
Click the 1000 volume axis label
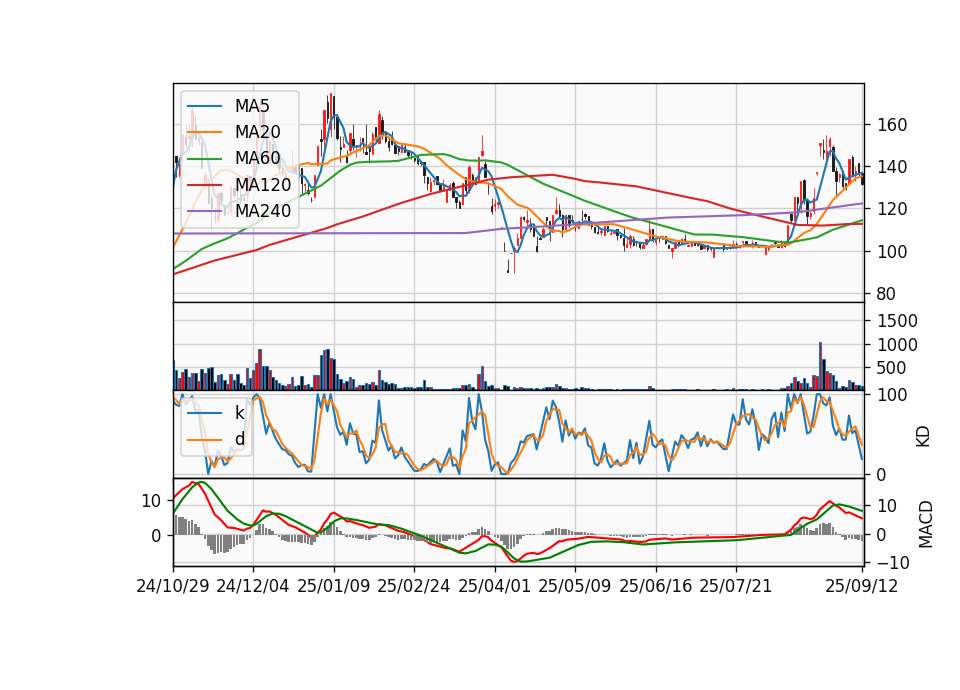[x=897, y=345]
